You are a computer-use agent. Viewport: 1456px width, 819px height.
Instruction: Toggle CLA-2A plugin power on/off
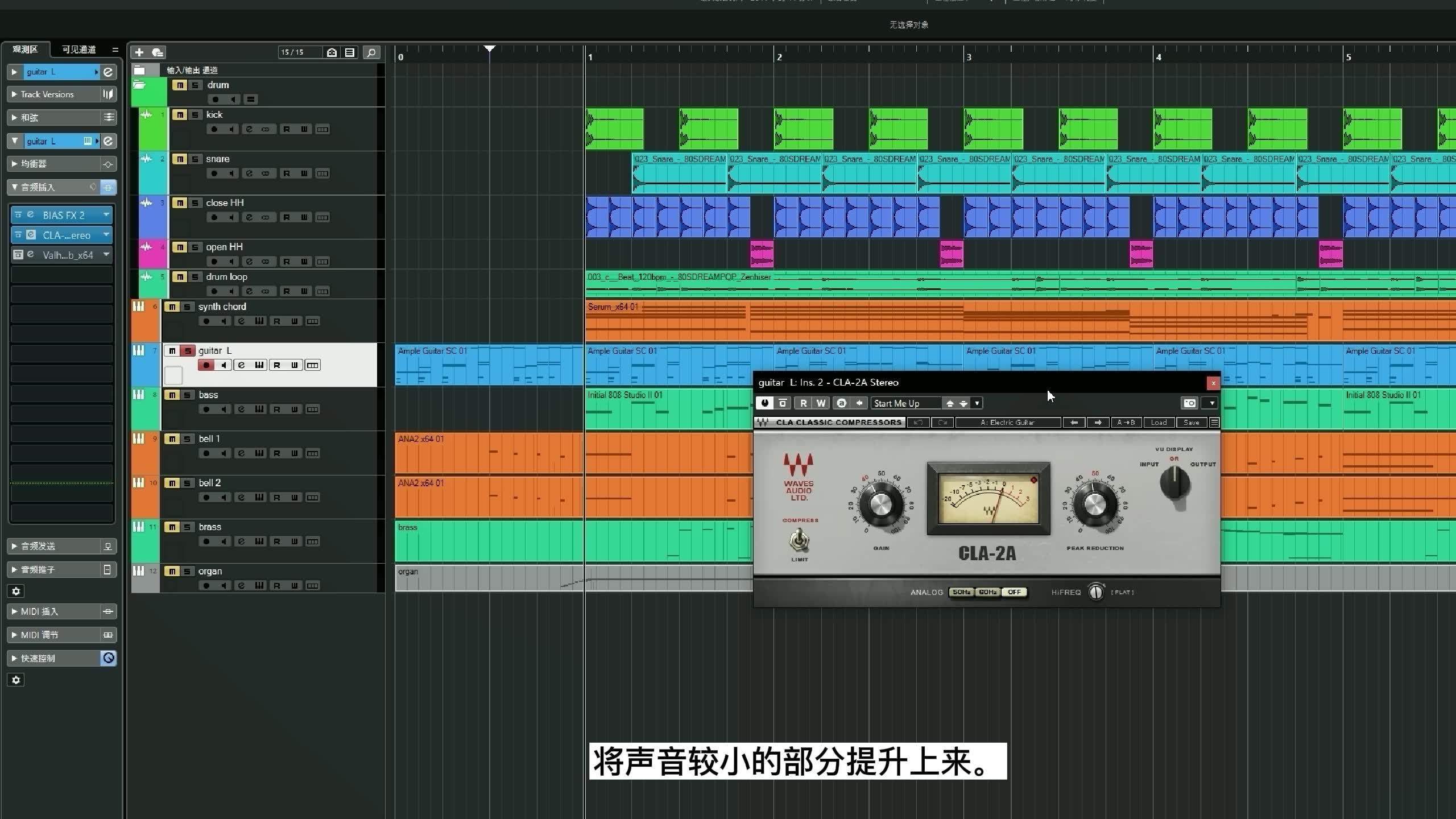click(x=765, y=403)
